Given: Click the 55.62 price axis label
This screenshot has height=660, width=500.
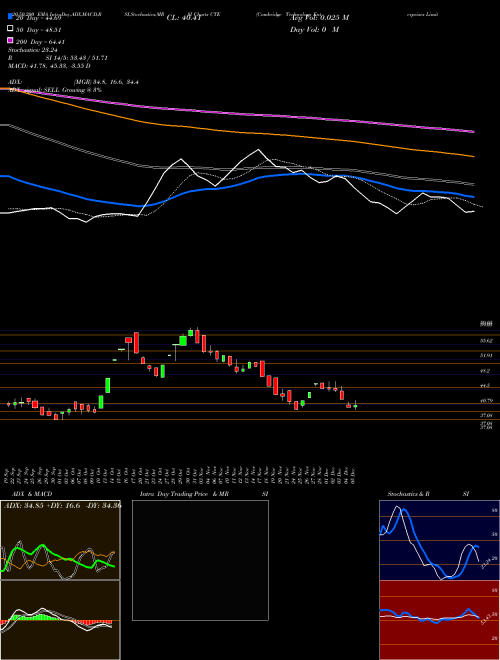Looking at the screenshot, I should click(487, 341).
